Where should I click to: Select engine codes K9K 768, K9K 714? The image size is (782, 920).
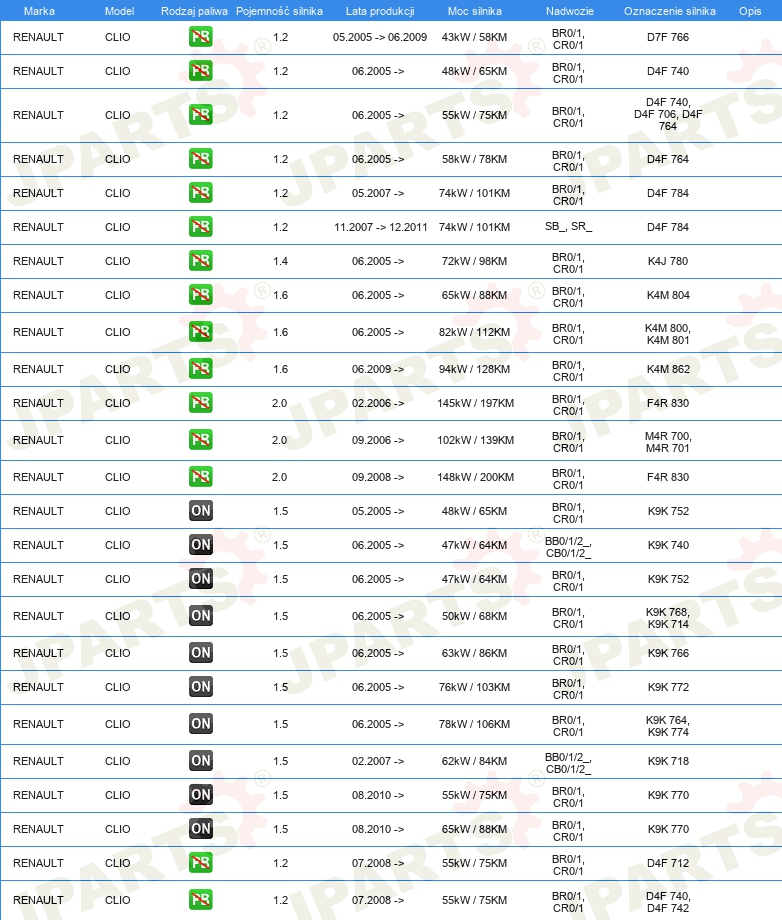tap(668, 618)
